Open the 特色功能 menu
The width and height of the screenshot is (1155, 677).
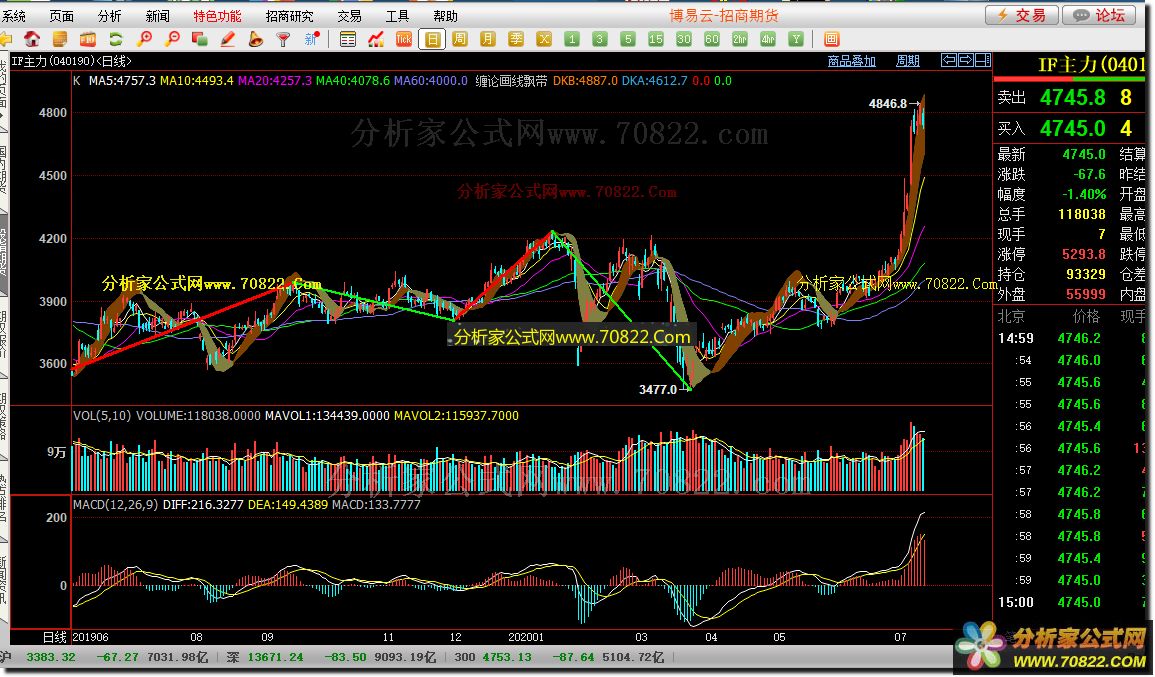tap(217, 15)
